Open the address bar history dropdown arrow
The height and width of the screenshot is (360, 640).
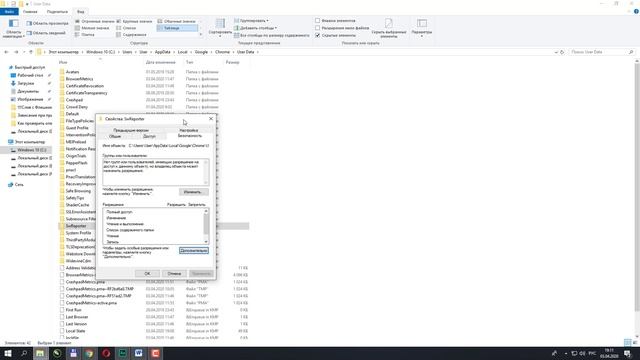pyautogui.click(x=556, y=52)
